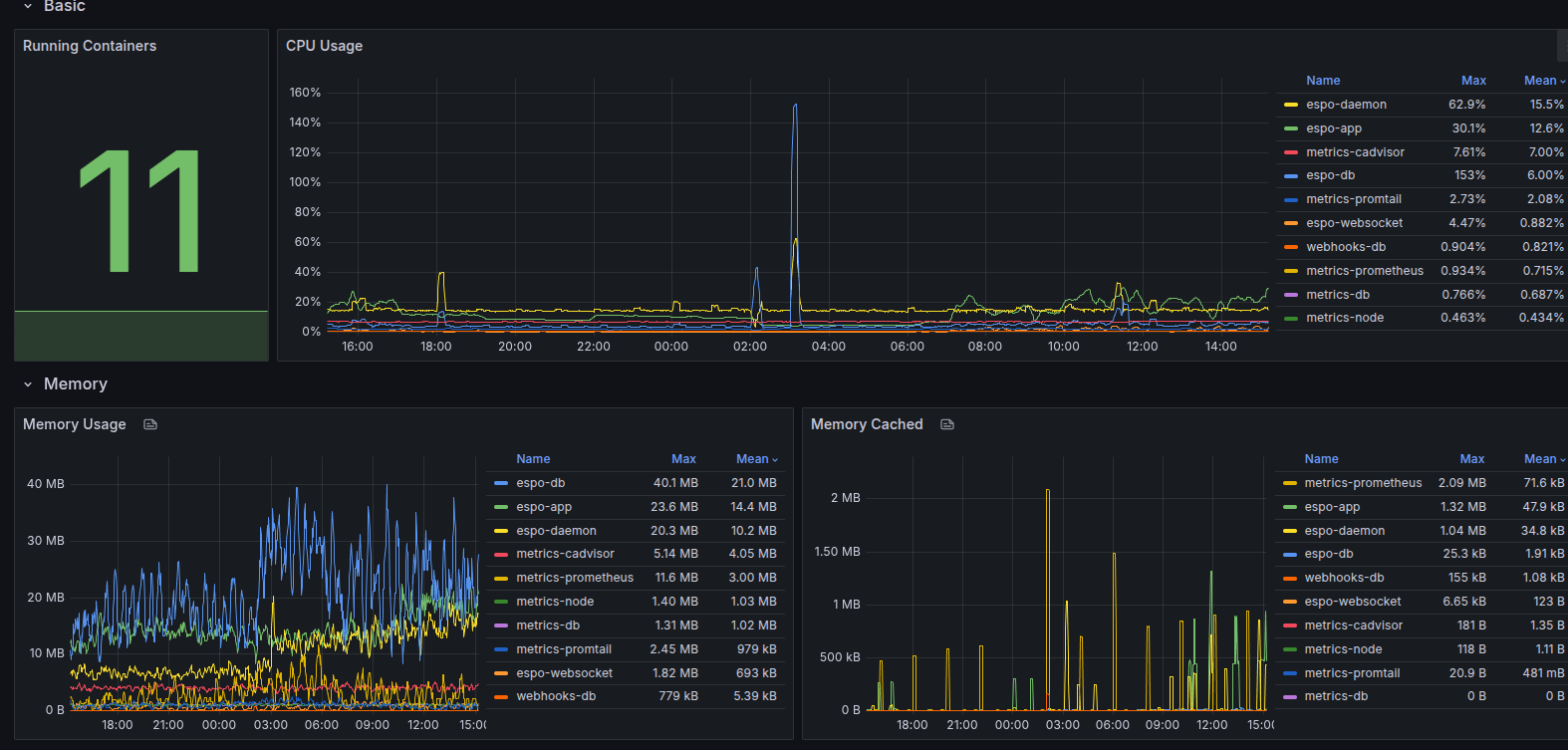Collapse the Basic row using its chevron
This screenshot has width=1568, height=750.
[28, 6]
